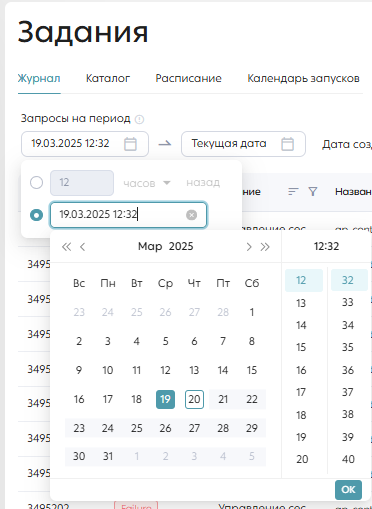Screen dimensions: 372x509
Task: Select March 10 in the calendar
Action: tap(108, 370)
